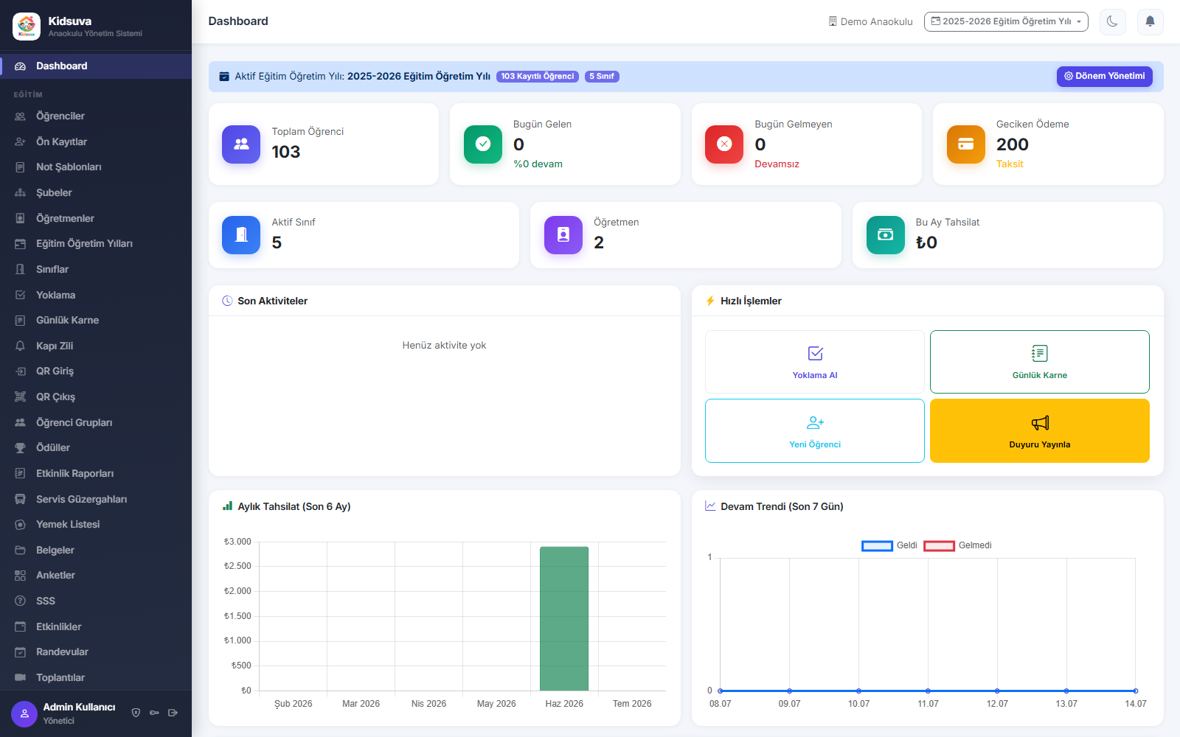The width and height of the screenshot is (1180, 737).
Task: Click the logout icon in the sidebar footer
Action: 173,713
